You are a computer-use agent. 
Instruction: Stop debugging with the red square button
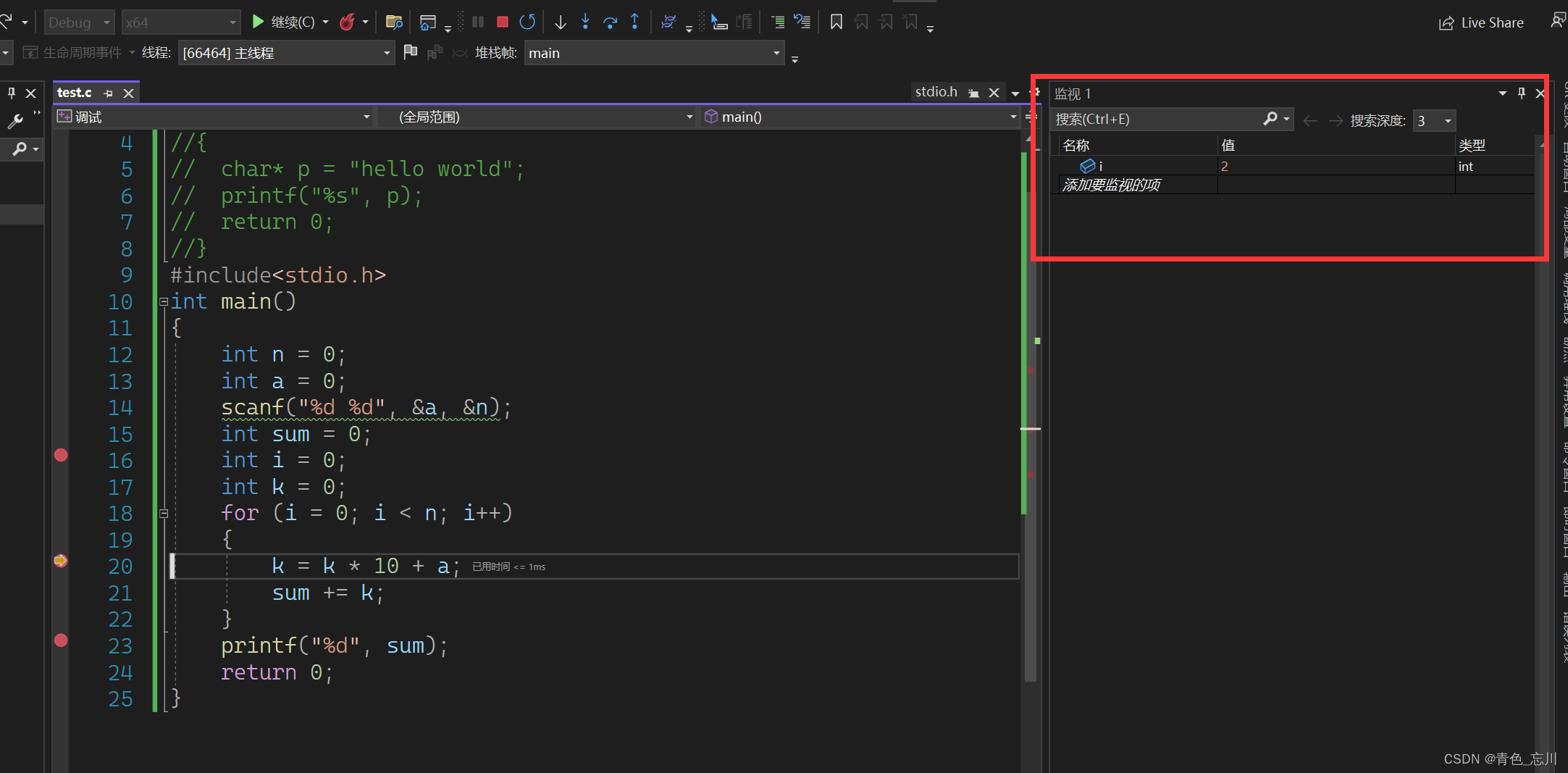coord(502,22)
